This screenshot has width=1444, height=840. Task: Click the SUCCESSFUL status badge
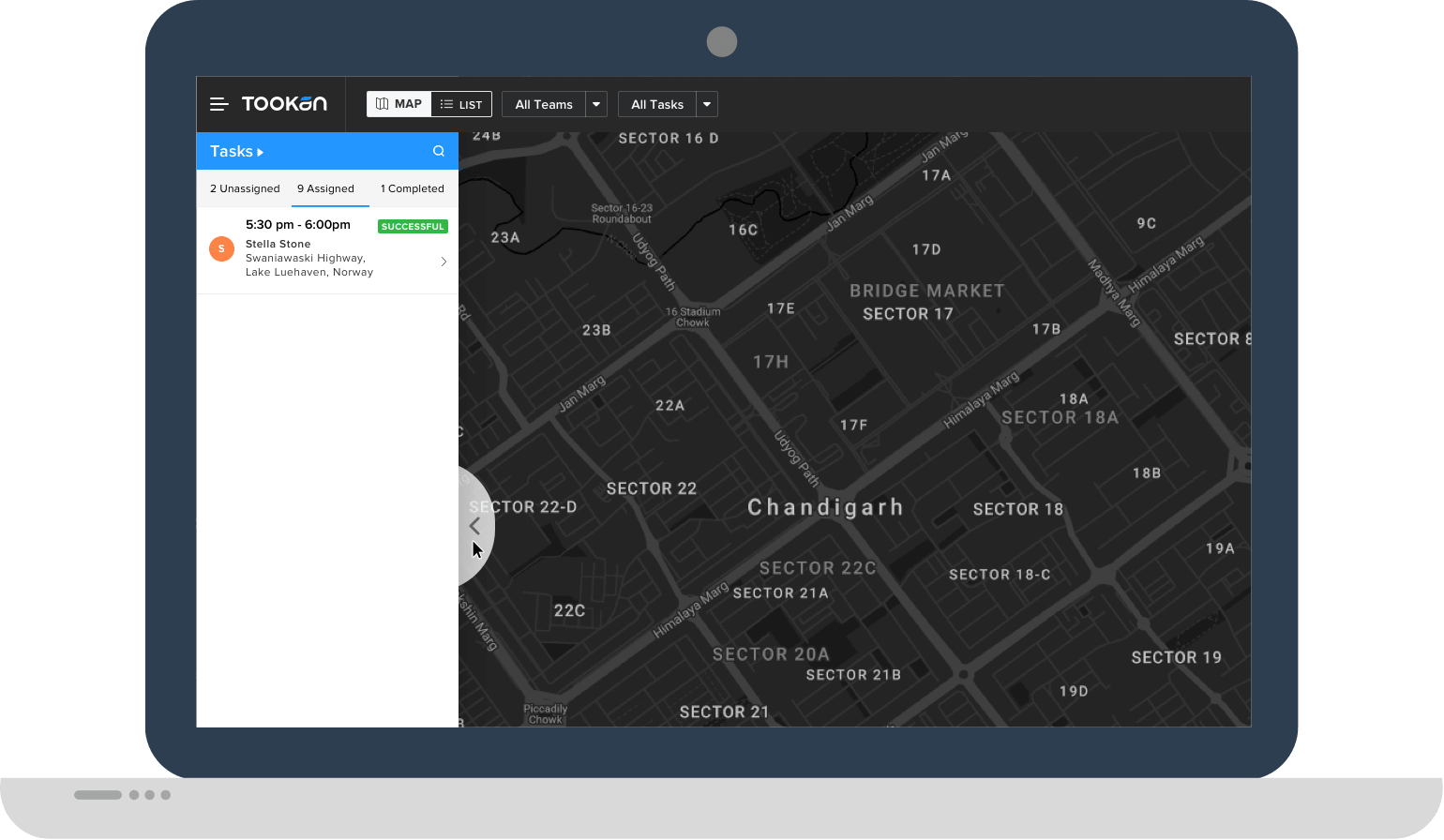pyautogui.click(x=413, y=227)
